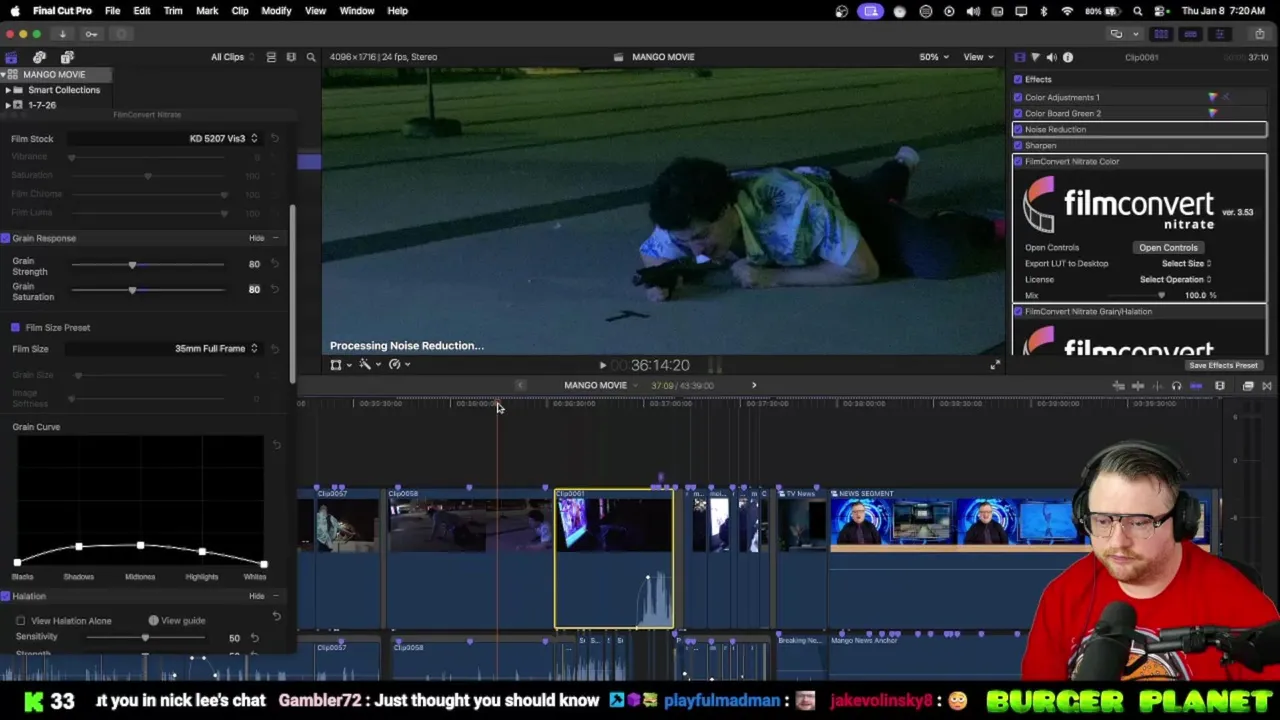Disable FilmConvert Nitrate Color effect
Screen dimensions: 1280x720
1018,161
